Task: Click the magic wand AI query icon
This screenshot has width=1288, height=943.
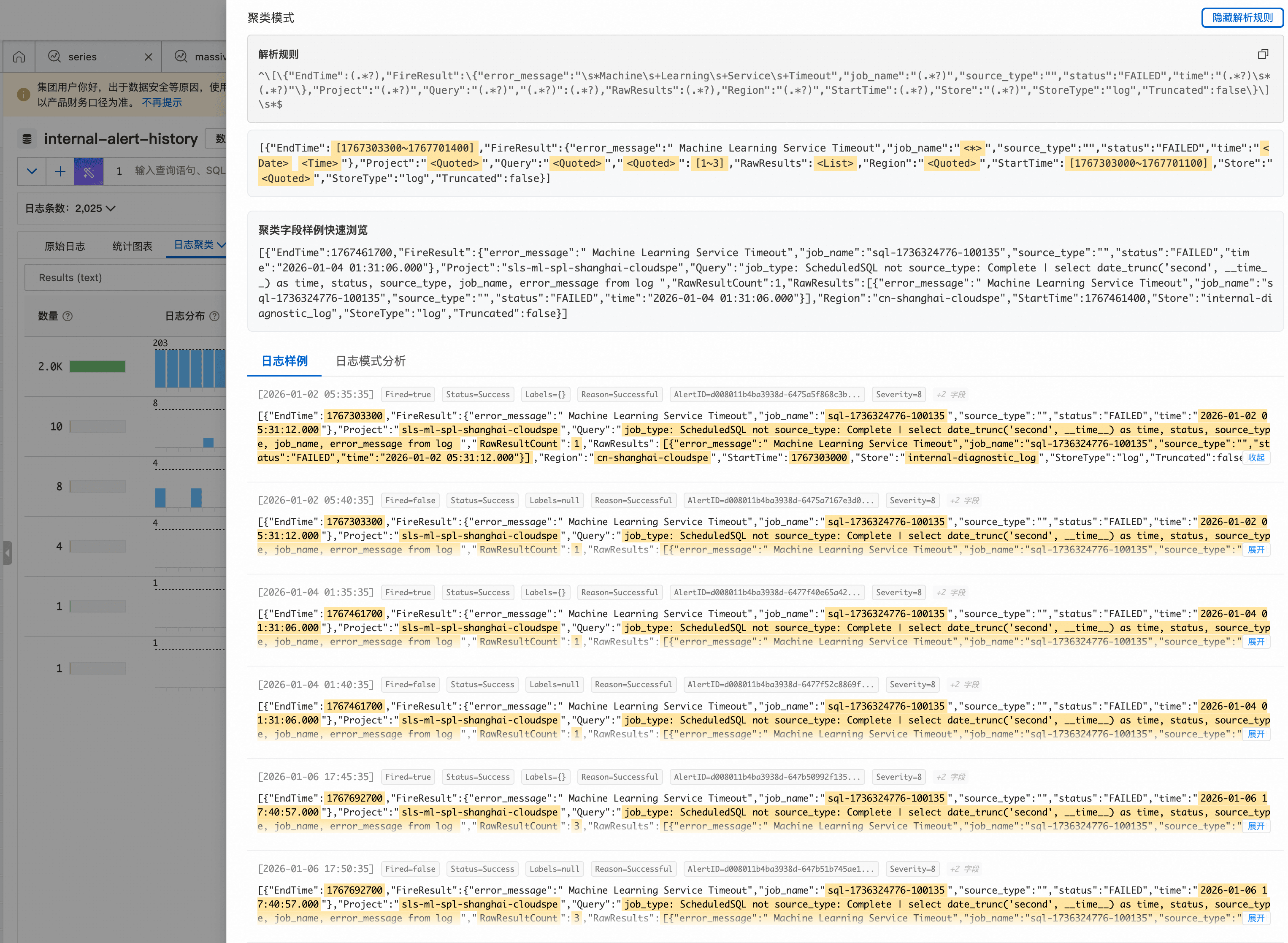Action: coord(89,171)
